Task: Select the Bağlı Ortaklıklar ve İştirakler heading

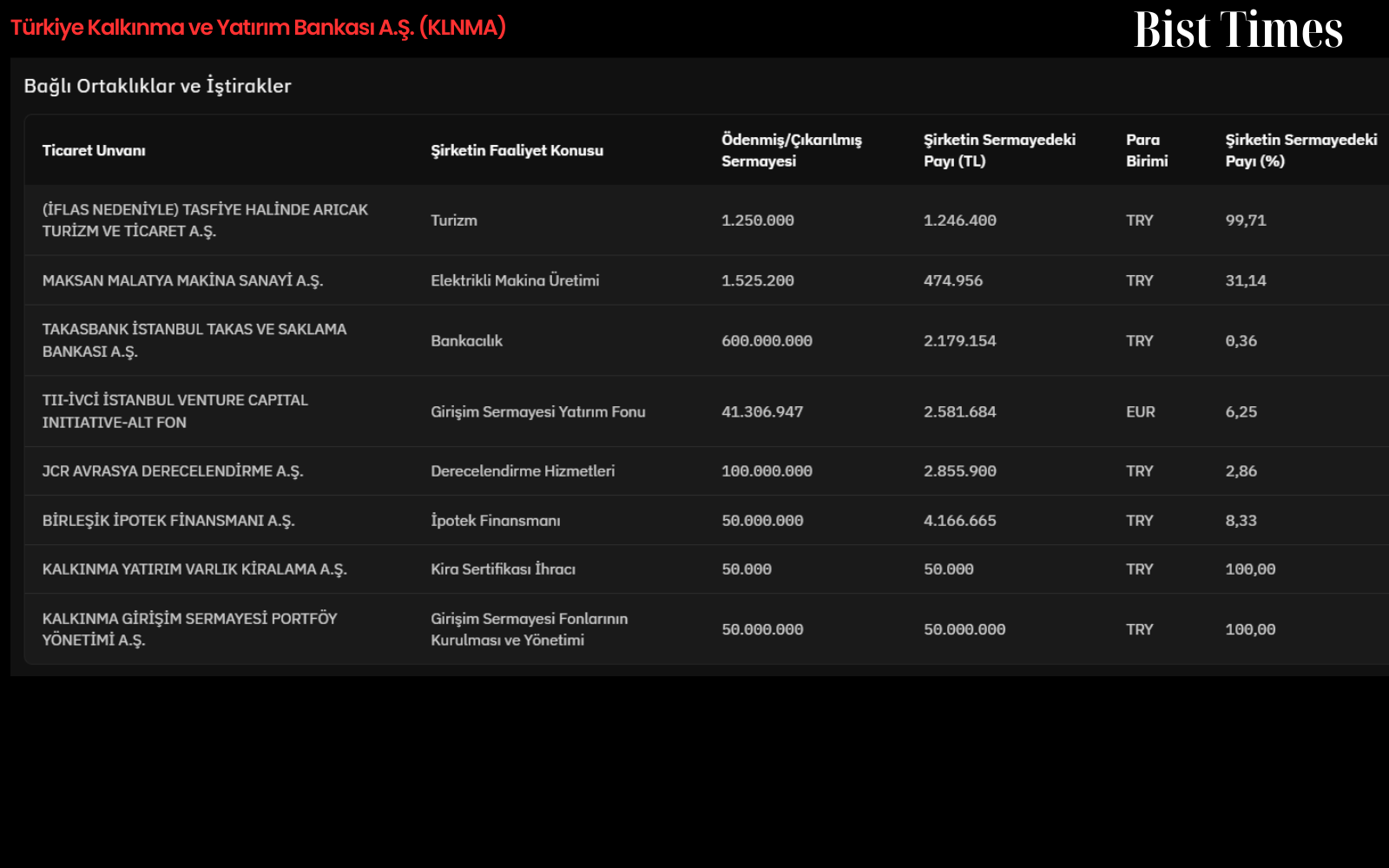Action: (x=157, y=86)
